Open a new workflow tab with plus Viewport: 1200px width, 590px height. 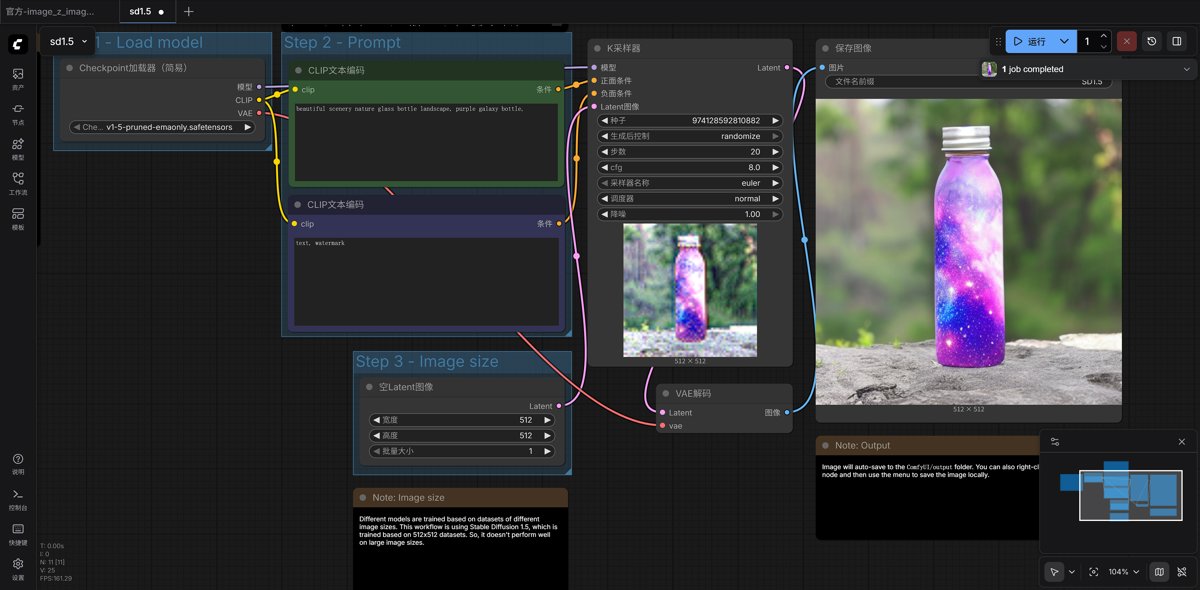click(189, 12)
